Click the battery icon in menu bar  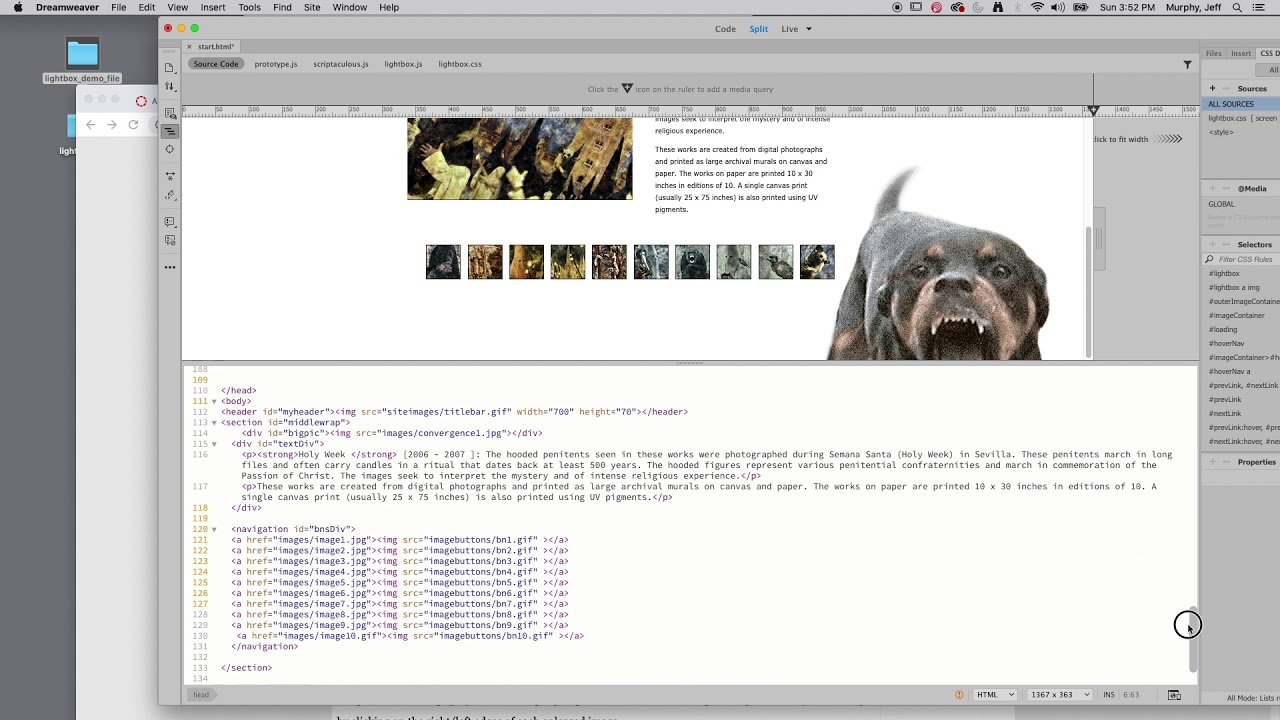[1080, 7]
